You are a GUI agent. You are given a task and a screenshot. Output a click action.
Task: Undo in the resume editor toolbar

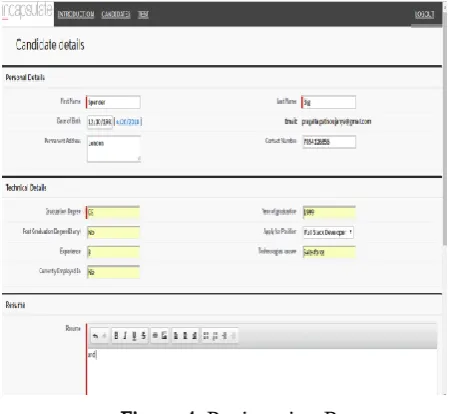tap(95, 336)
